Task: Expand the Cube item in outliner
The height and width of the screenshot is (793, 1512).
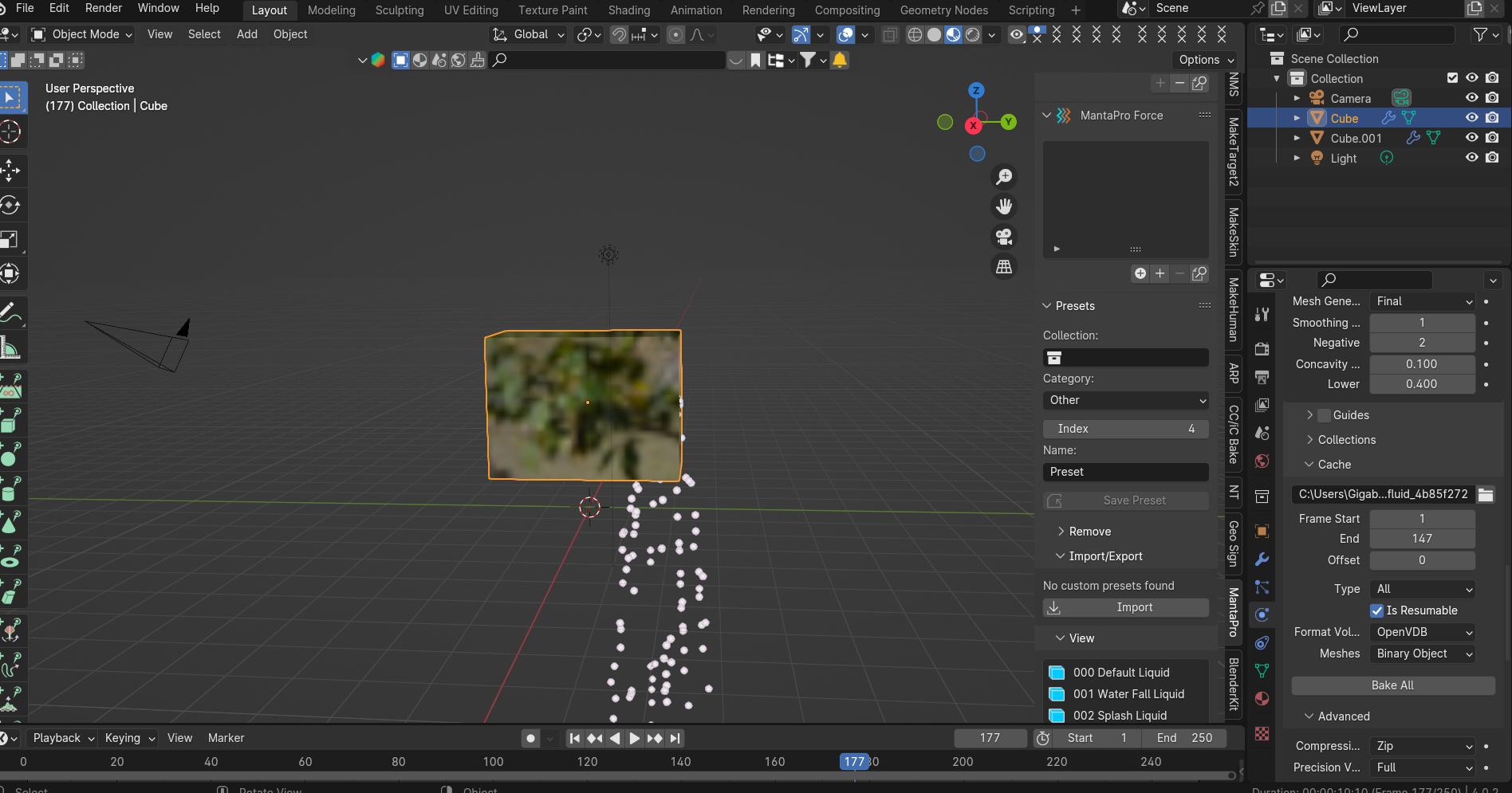Action: coord(1297,118)
